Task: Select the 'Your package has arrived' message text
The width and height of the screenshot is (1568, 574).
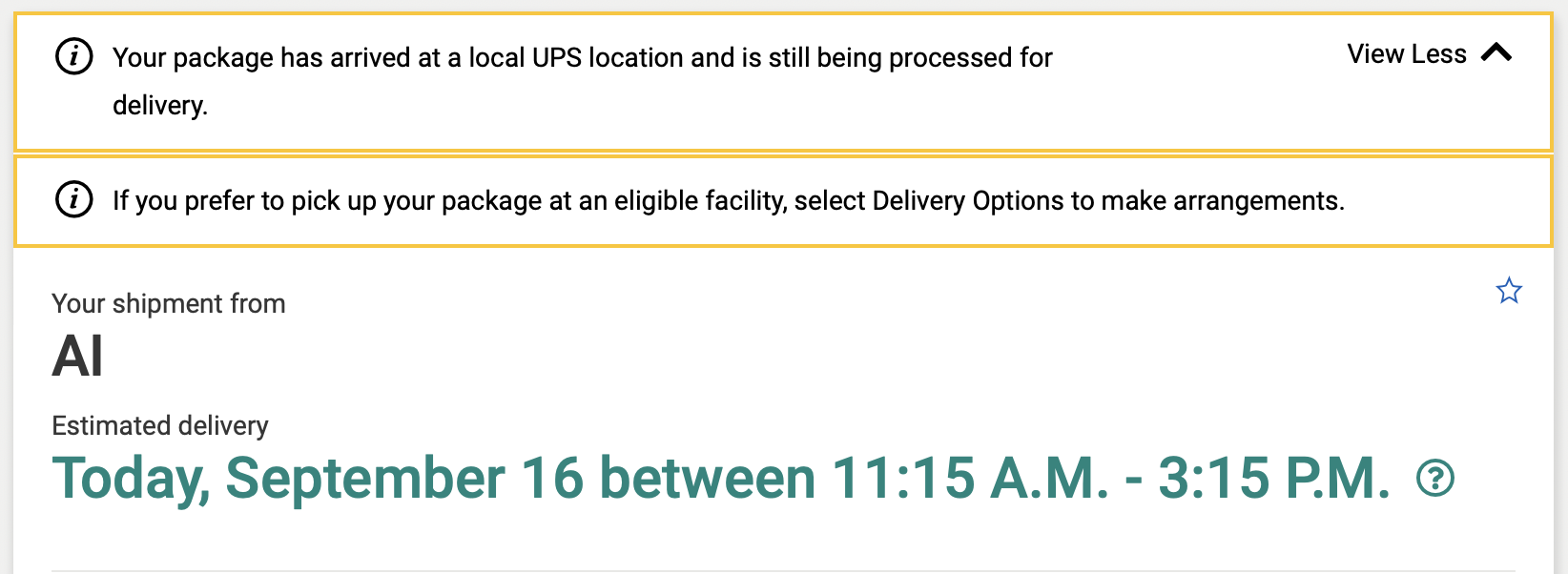Action: click(583, 81)
